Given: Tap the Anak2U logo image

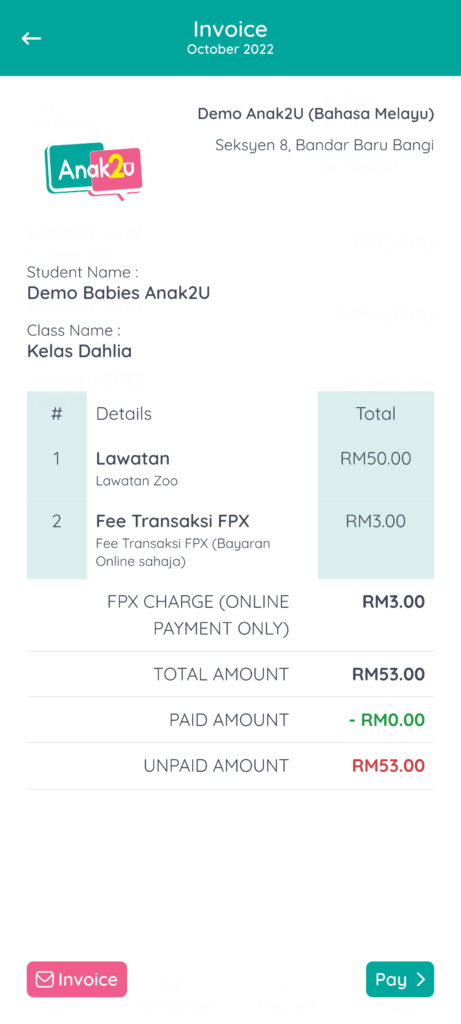Looking at the screenshot, I should tap(93, 171).
